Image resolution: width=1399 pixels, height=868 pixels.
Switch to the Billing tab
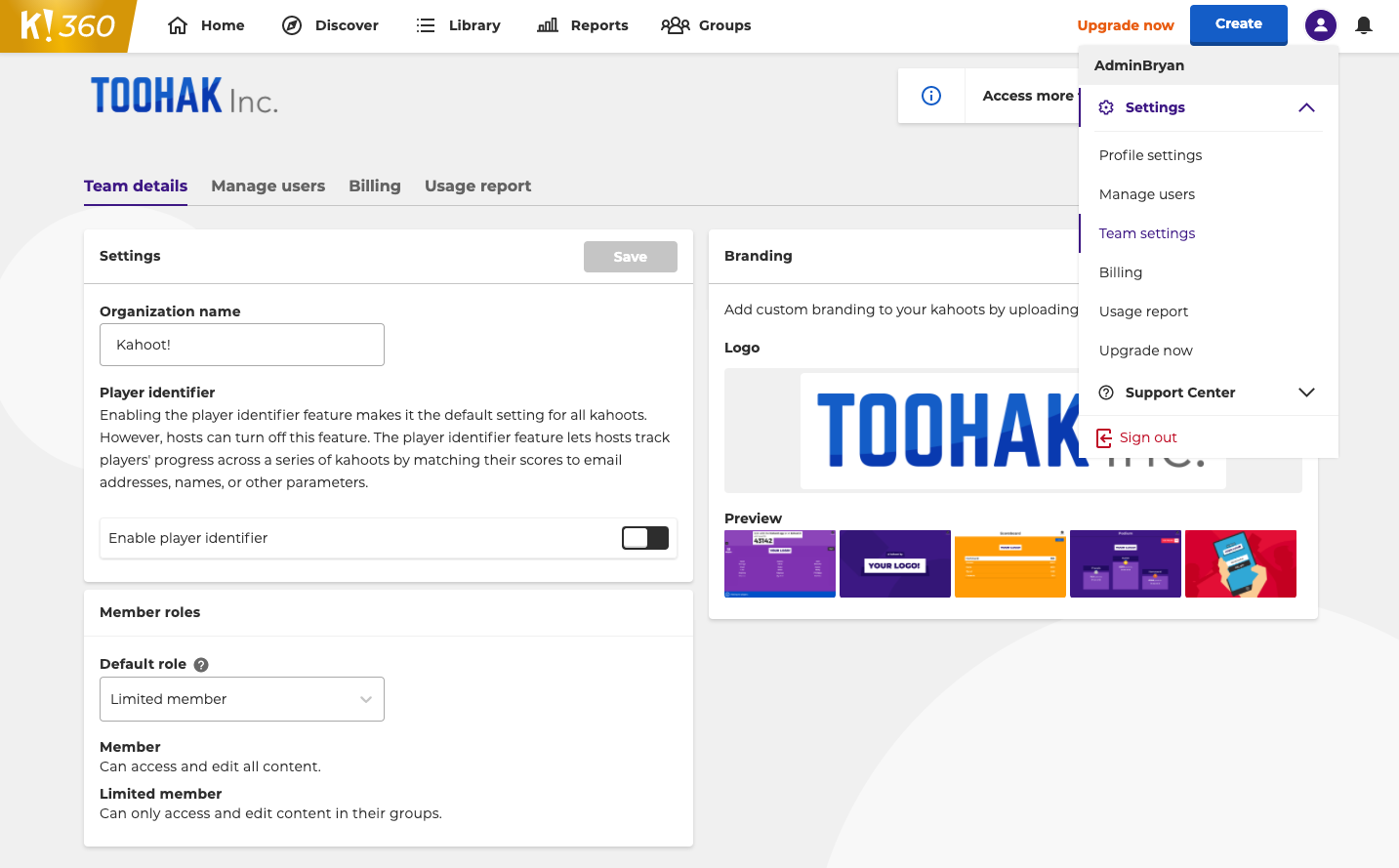(x=375, y=186)
